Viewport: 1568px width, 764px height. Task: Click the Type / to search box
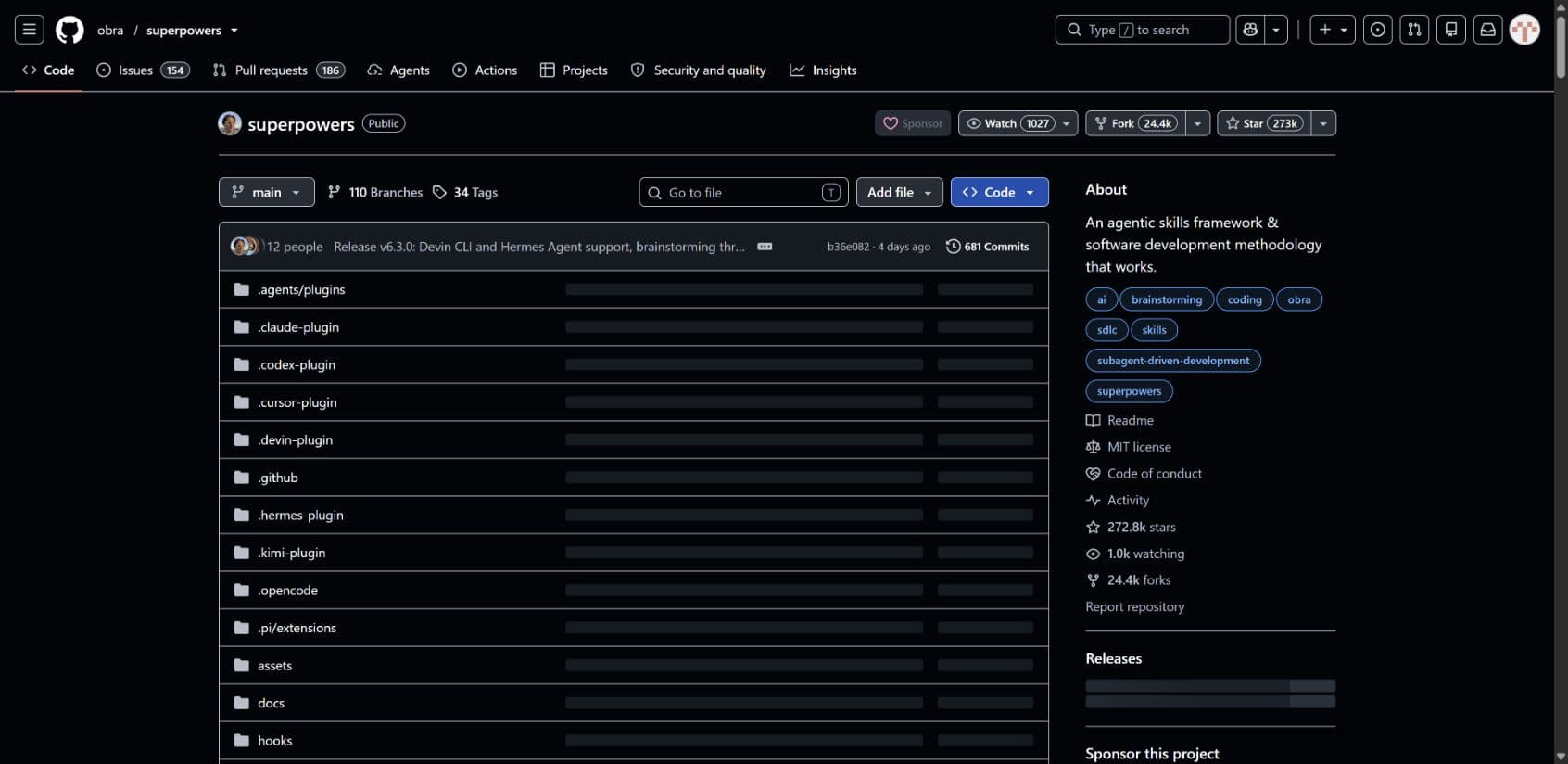(1143, 30)
